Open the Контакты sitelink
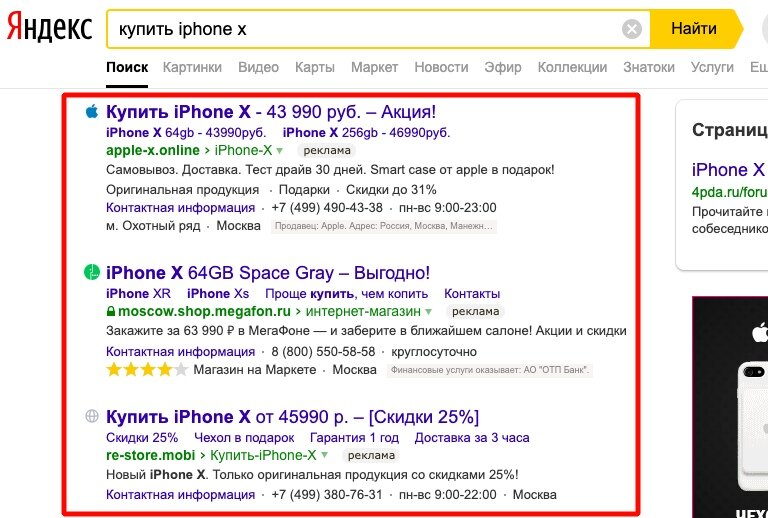 click(472, 294)
